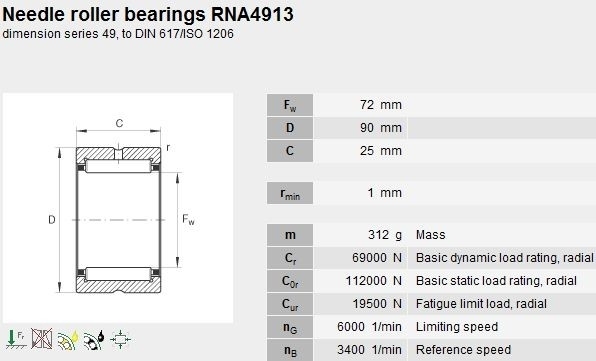Open the bearing cross-section drawing
The height and width of the screenshot is (361, 596).
click(118, 208)
